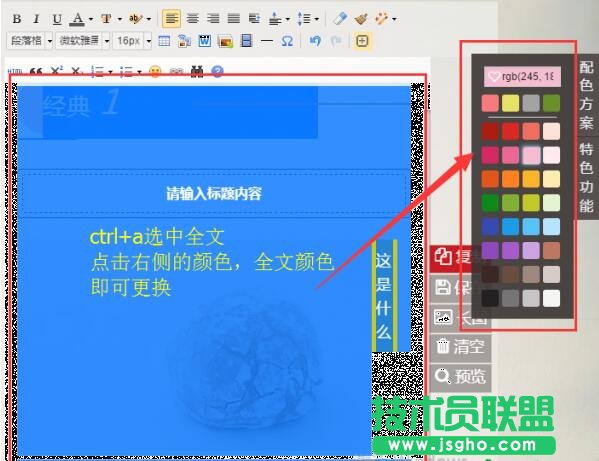Click the orange T text effect icon
Screen dimensions: 599x461
pos(106,19)
